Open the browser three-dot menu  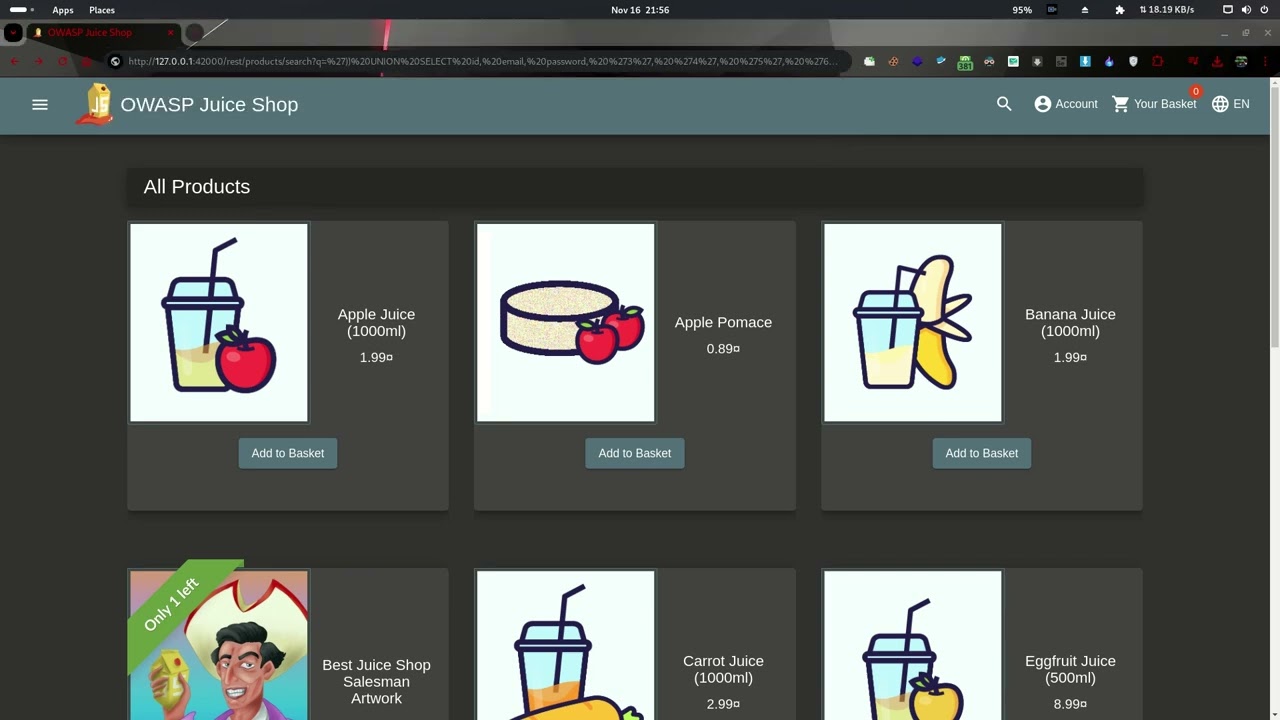pyautogui.click(x=1265, y=62)
